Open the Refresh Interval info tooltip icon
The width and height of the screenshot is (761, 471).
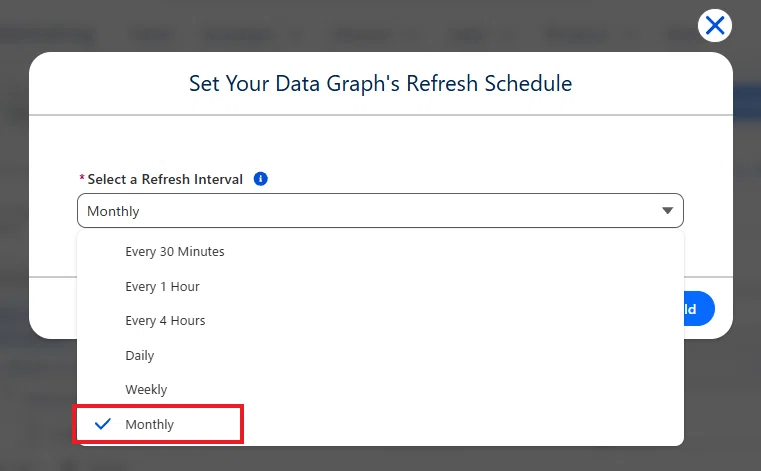[261, 179]
